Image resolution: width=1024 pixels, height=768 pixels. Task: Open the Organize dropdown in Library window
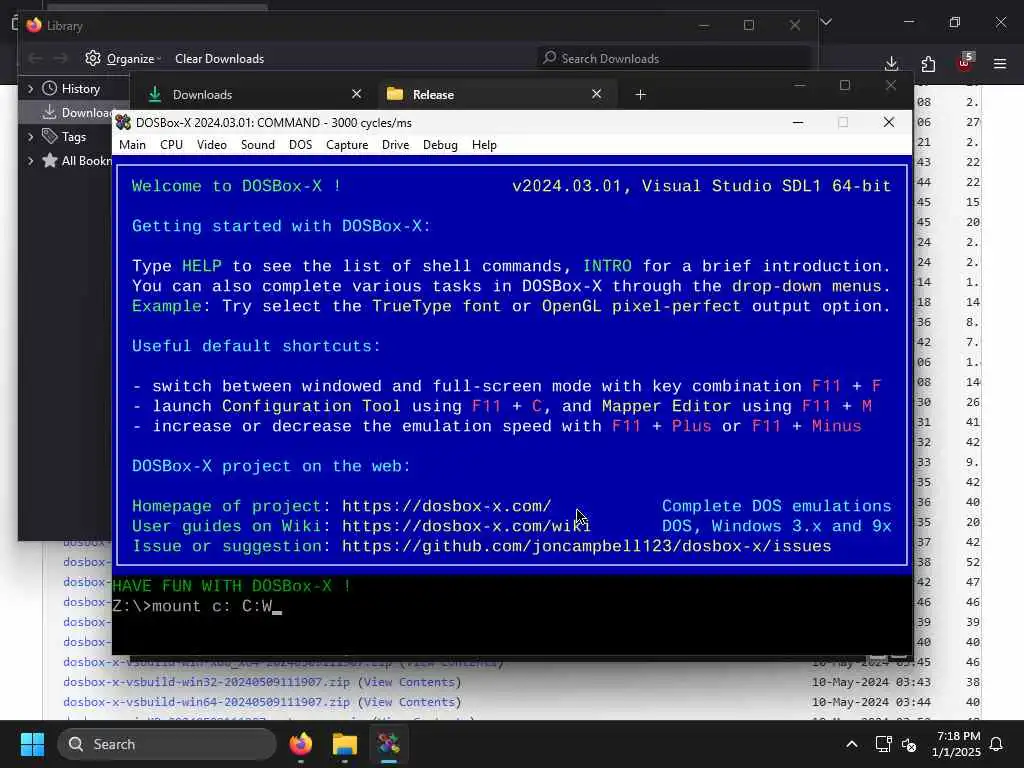pos(123,59)
